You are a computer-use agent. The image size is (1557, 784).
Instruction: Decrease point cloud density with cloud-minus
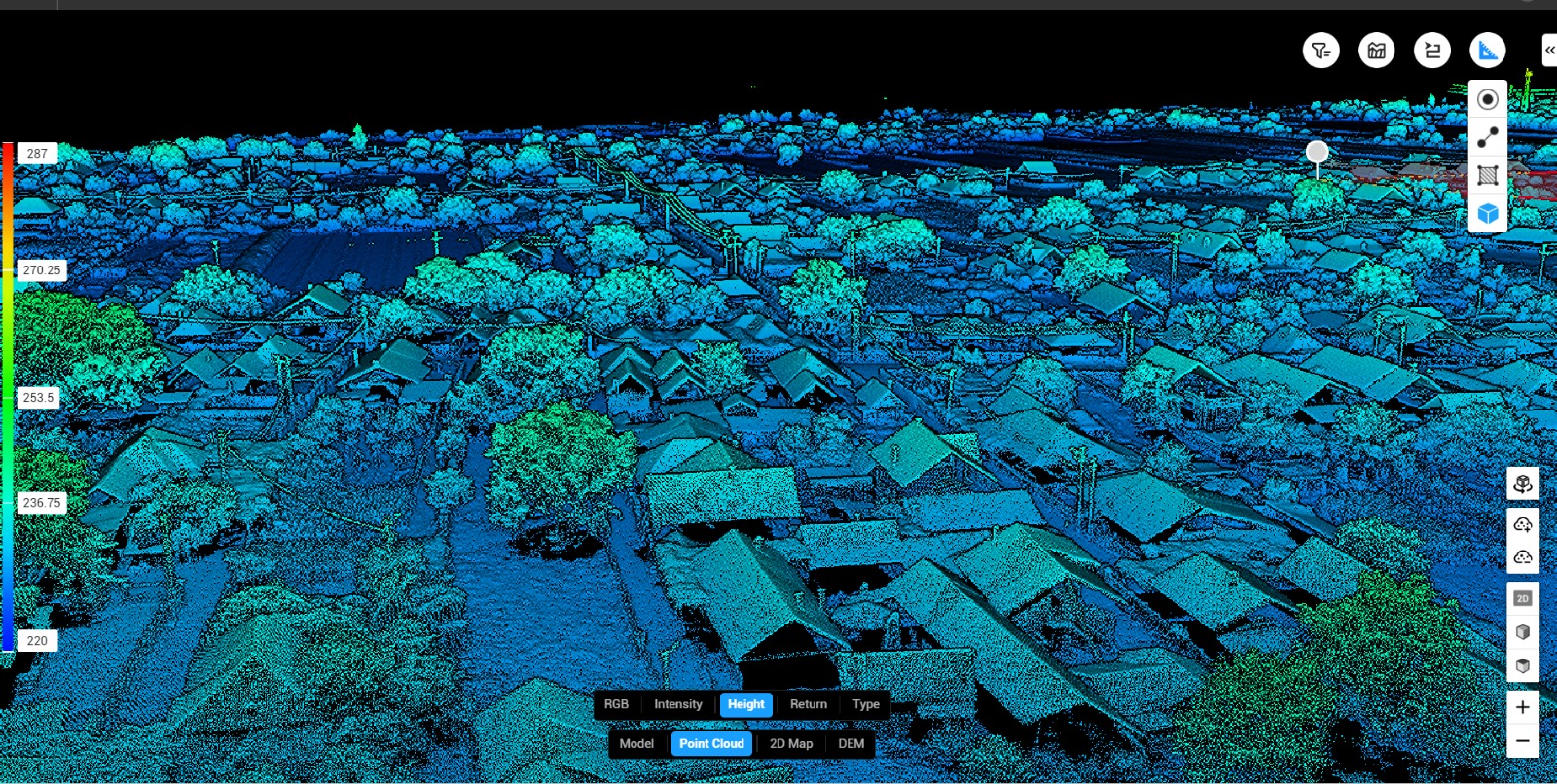[x=1523, y=557]
